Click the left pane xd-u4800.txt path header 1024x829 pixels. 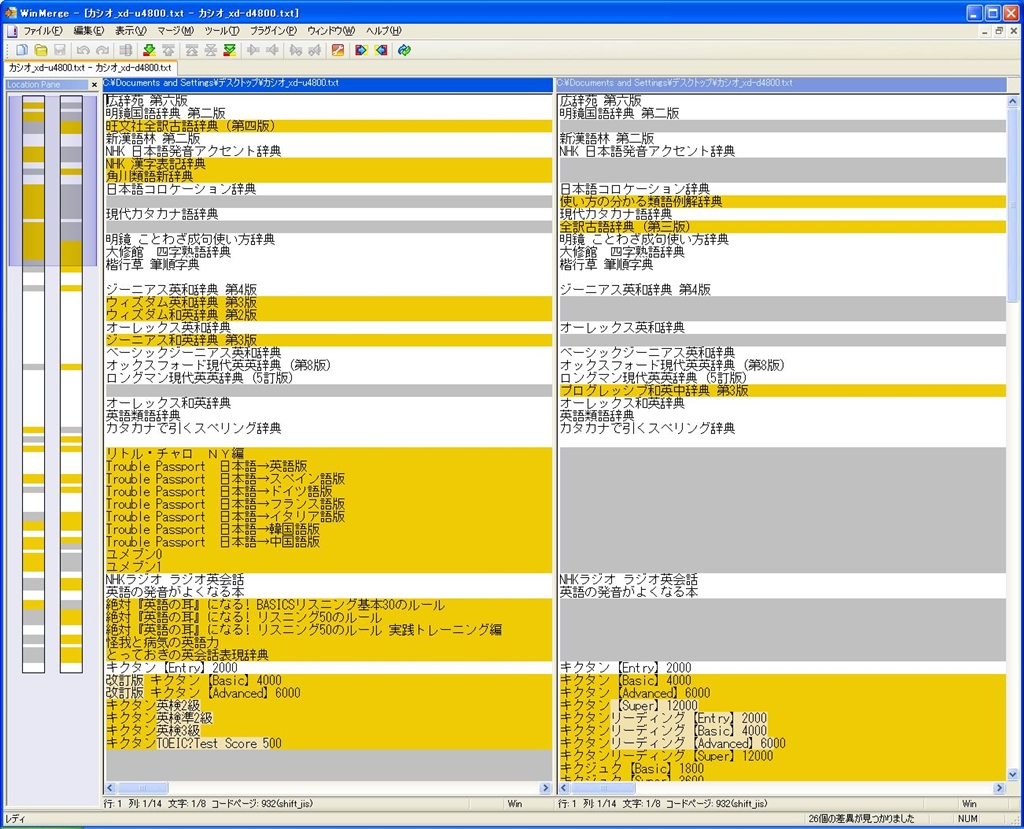point(328,84)
